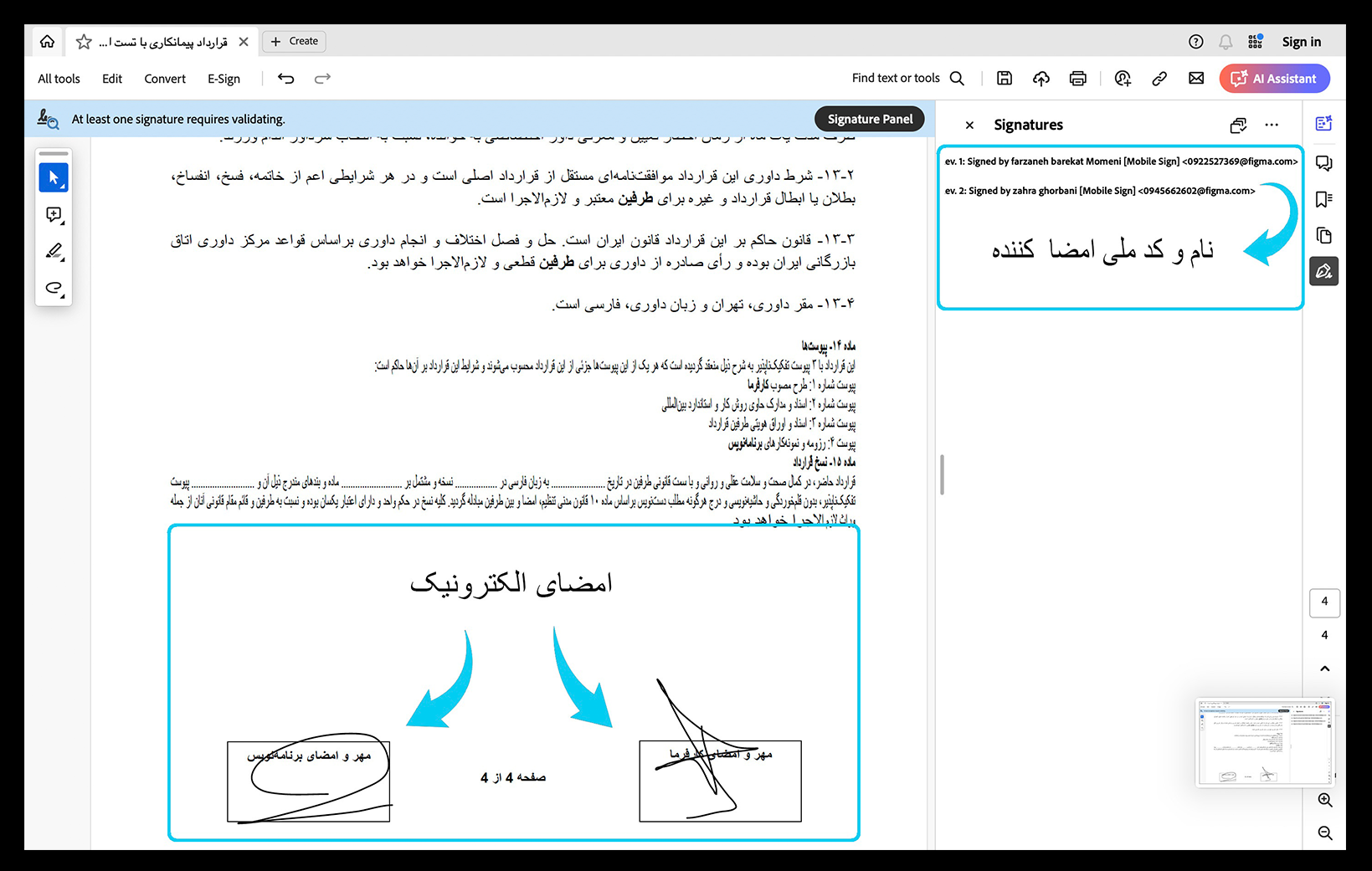Choose the Highlight pen tool
The width and height of the screenshot is (1372, 871).
[54, 251]
